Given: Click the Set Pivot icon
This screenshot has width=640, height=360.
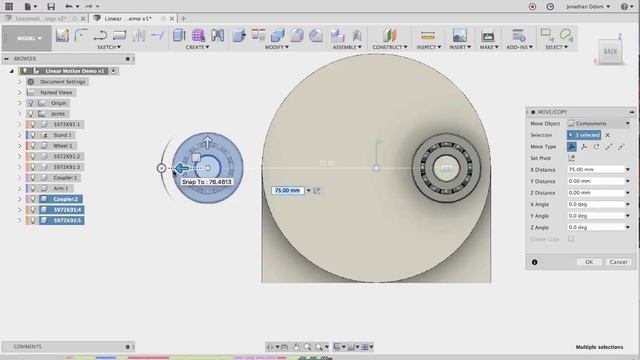Looking at the screenshot, I should (571, 158).
